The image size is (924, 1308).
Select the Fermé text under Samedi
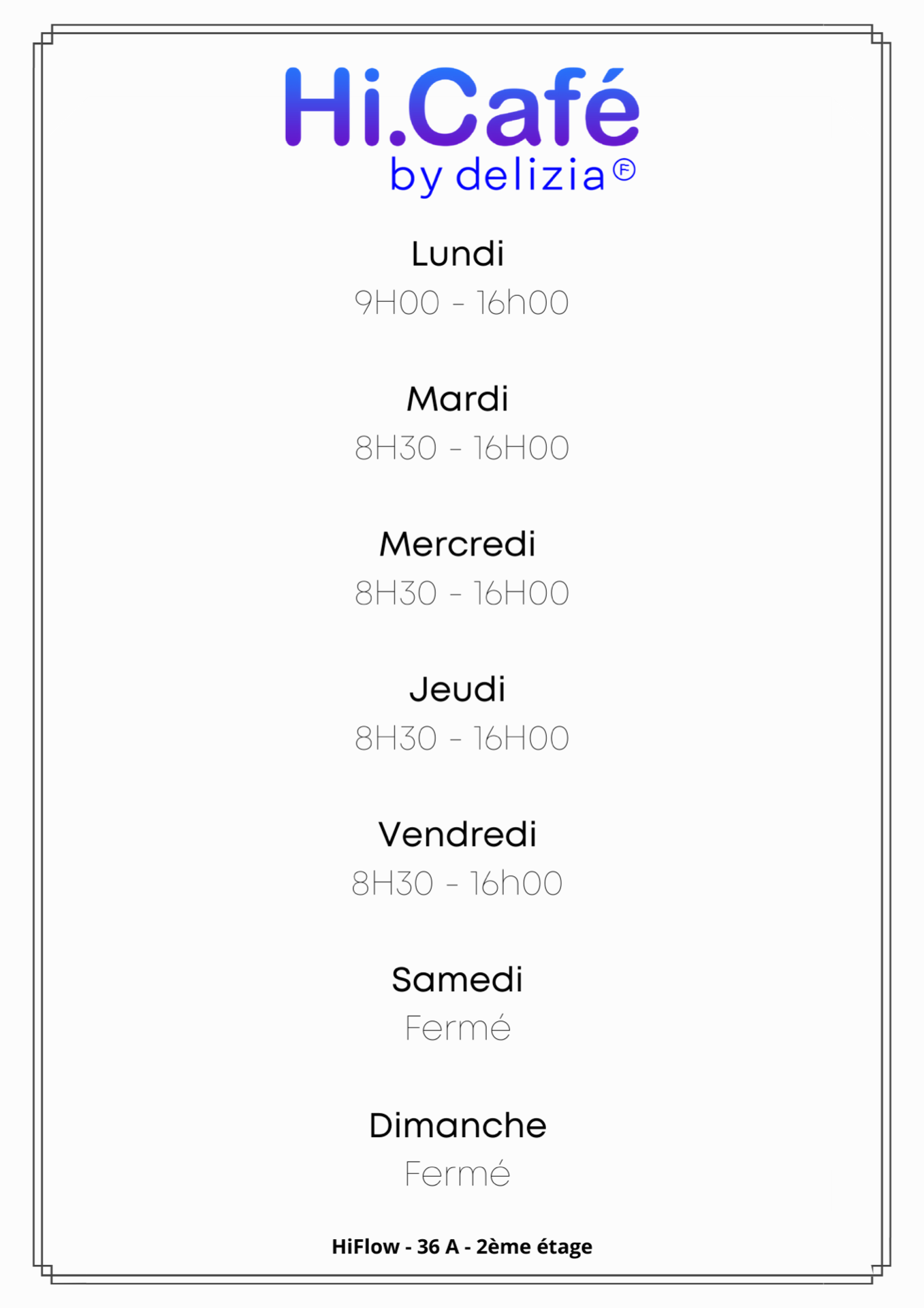coord(458,1027)
